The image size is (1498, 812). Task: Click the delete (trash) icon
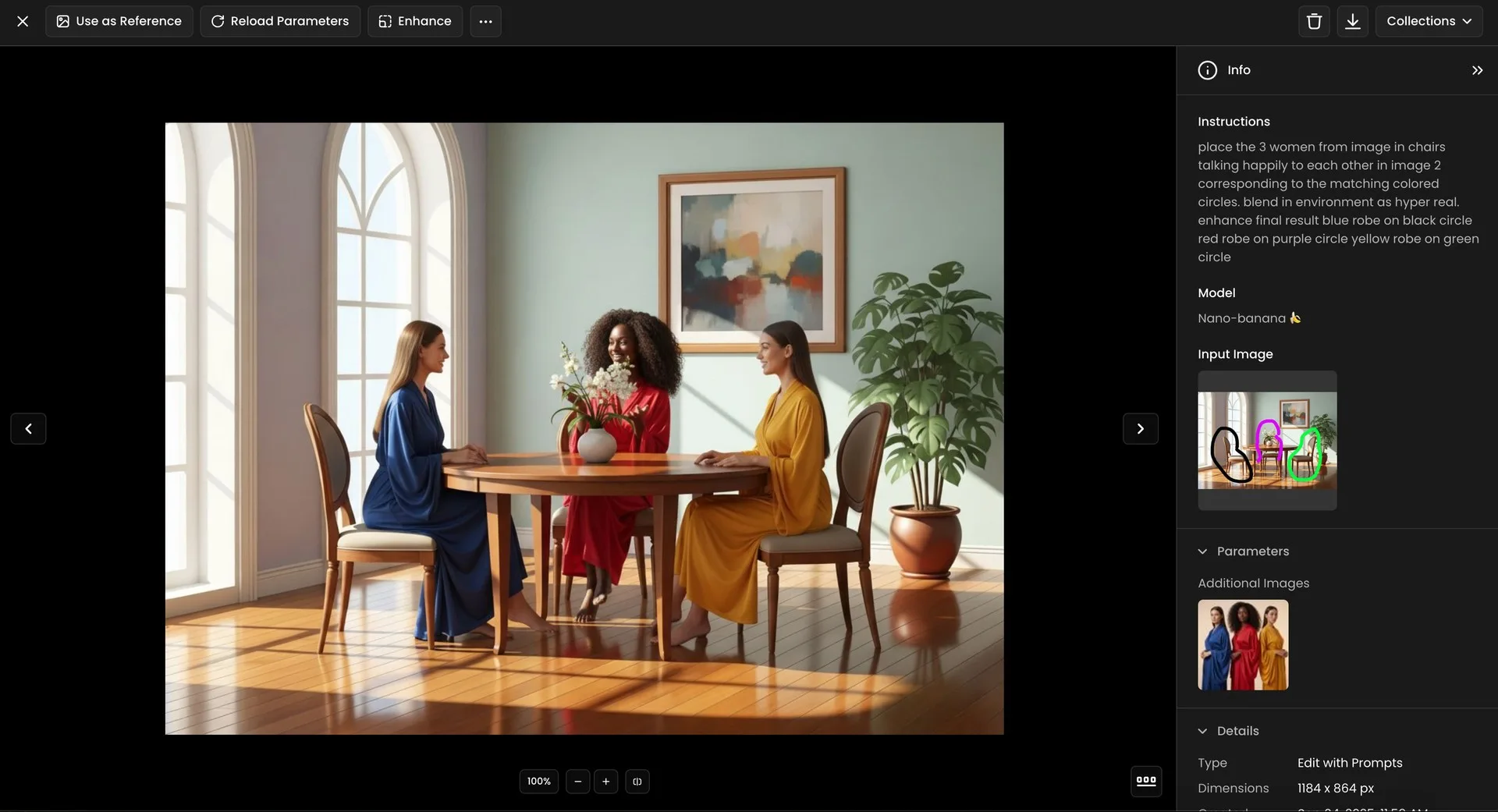[x=1314, y=21]
